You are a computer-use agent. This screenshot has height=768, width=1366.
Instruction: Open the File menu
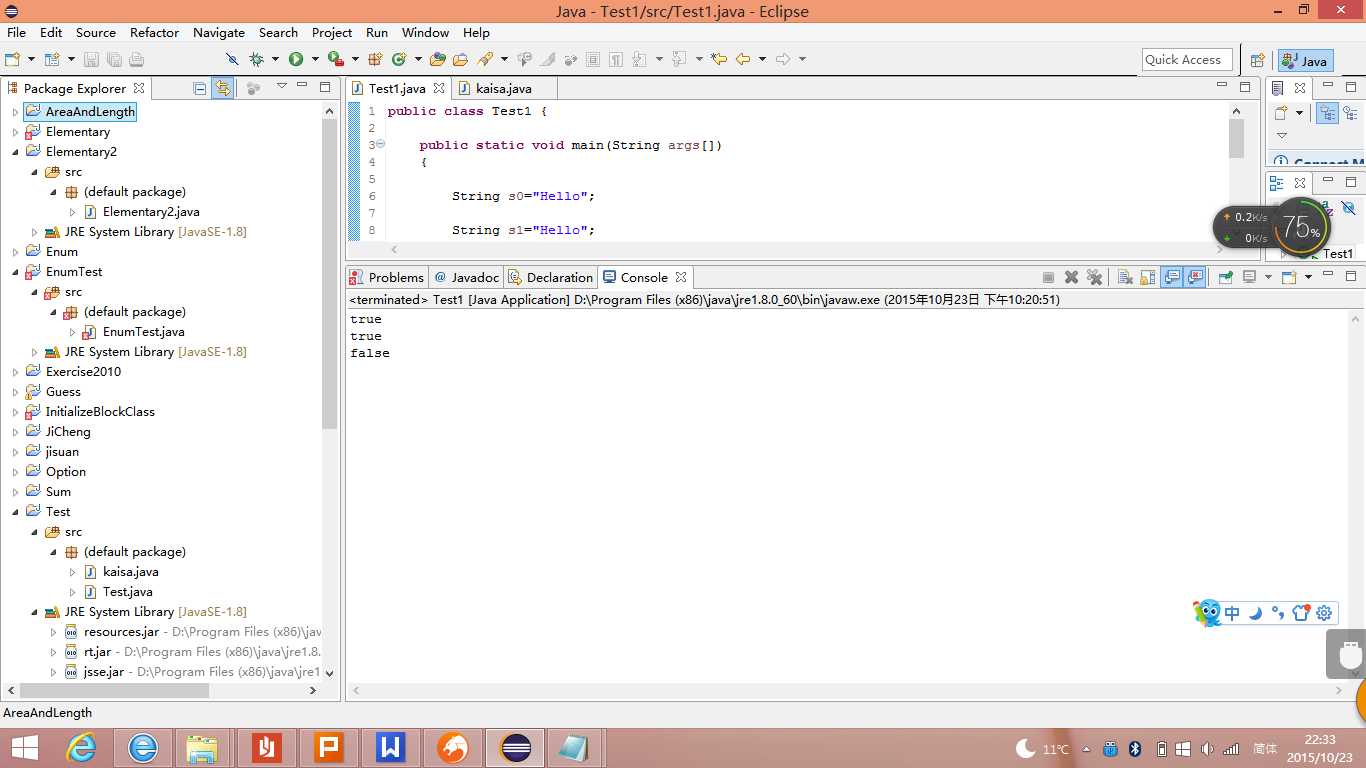(16, 33)
